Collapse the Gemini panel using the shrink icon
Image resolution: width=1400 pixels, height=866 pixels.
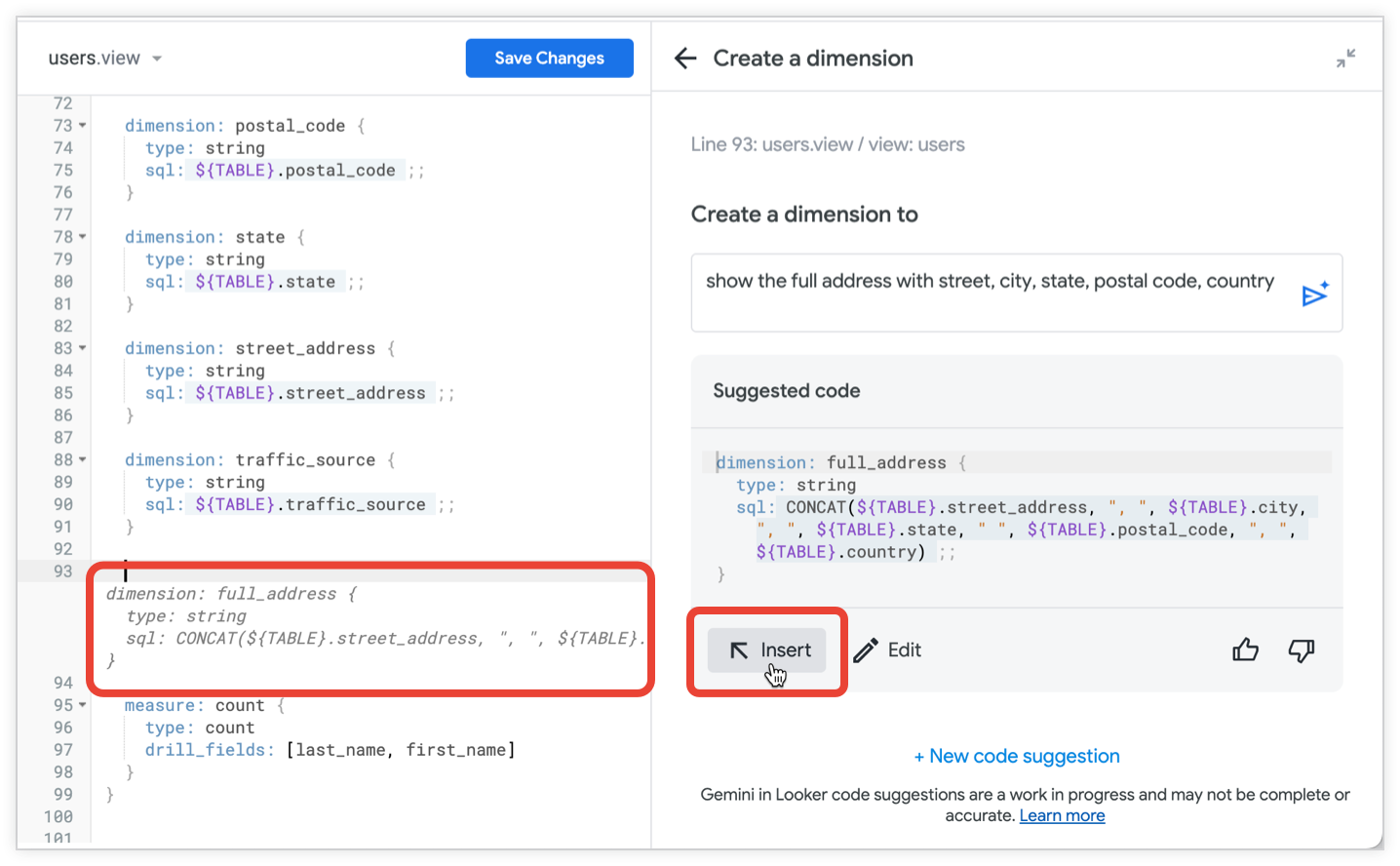tap(1345, 58)
